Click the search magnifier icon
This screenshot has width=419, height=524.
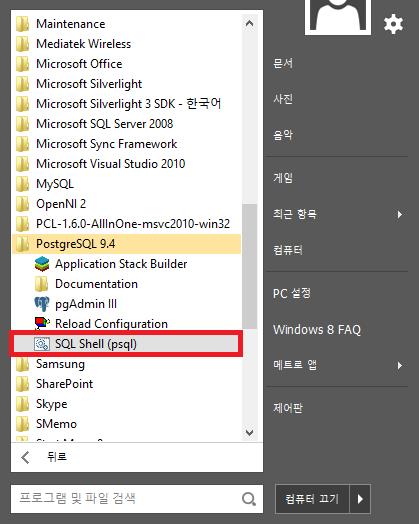coord(249,499)
